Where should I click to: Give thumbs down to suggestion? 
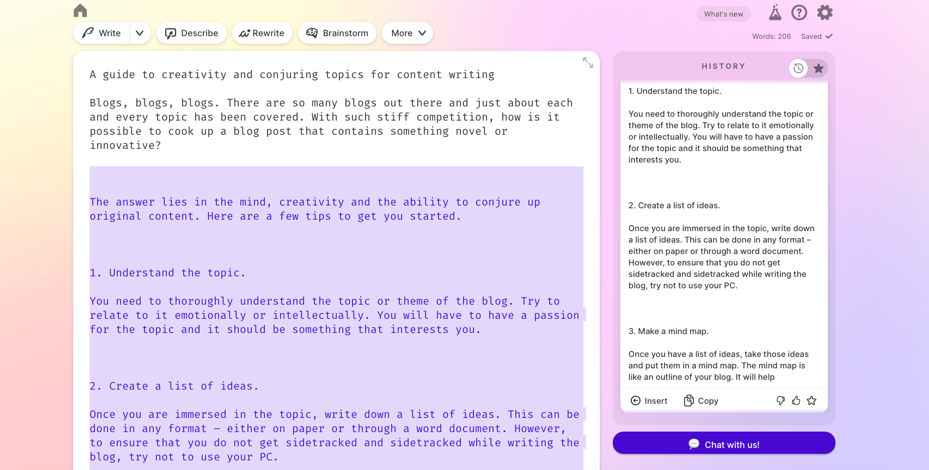[x=781, y=401]
